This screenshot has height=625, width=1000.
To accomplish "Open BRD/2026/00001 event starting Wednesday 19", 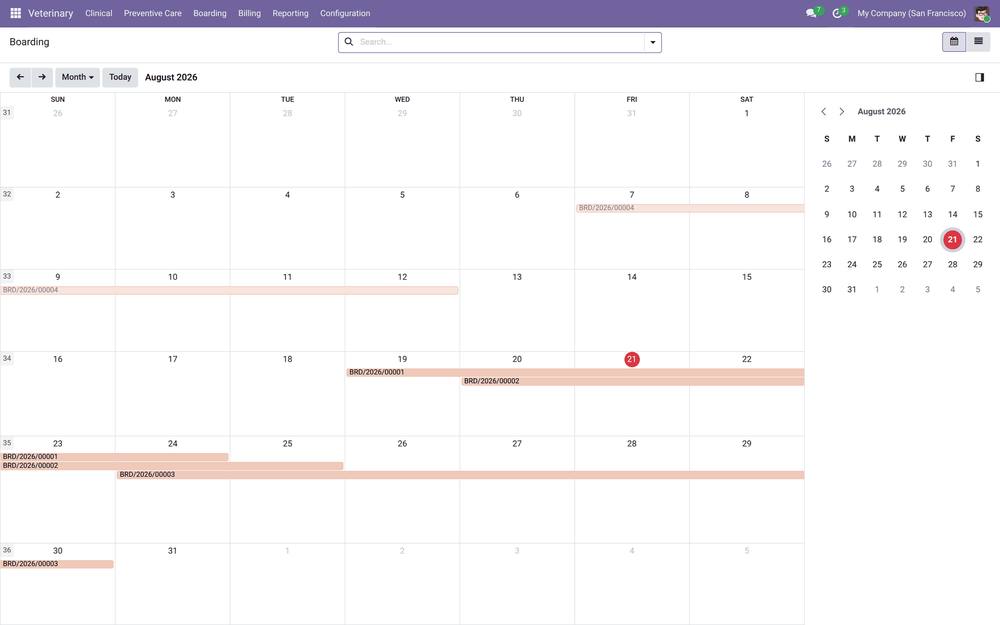I will coord(575,372).
